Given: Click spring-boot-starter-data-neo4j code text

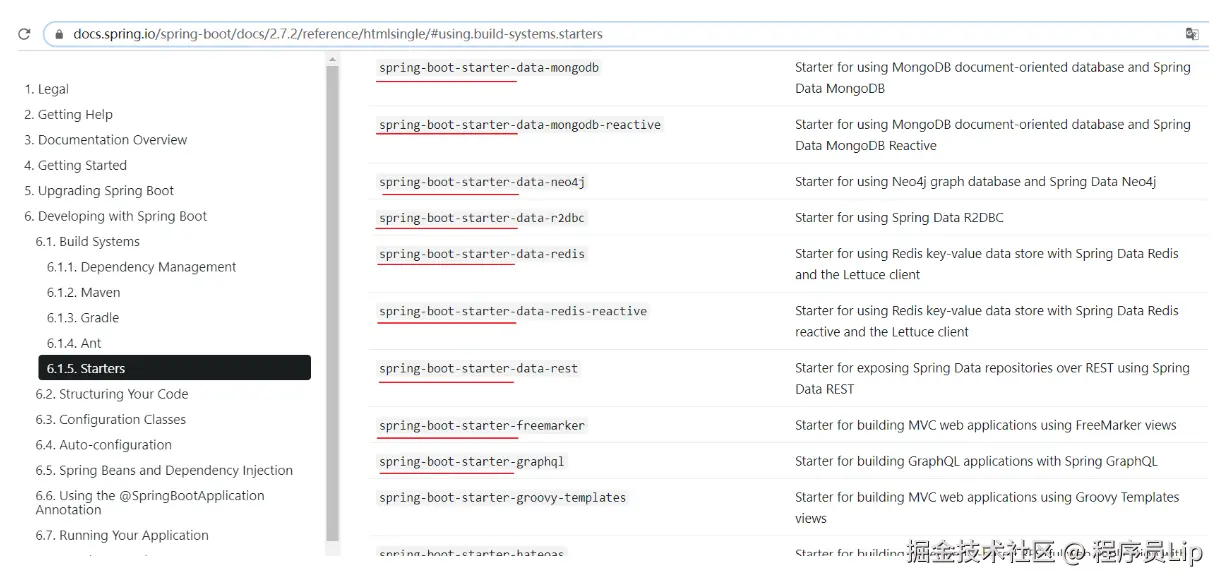Looking at the screenshot, I should [482, 182].
